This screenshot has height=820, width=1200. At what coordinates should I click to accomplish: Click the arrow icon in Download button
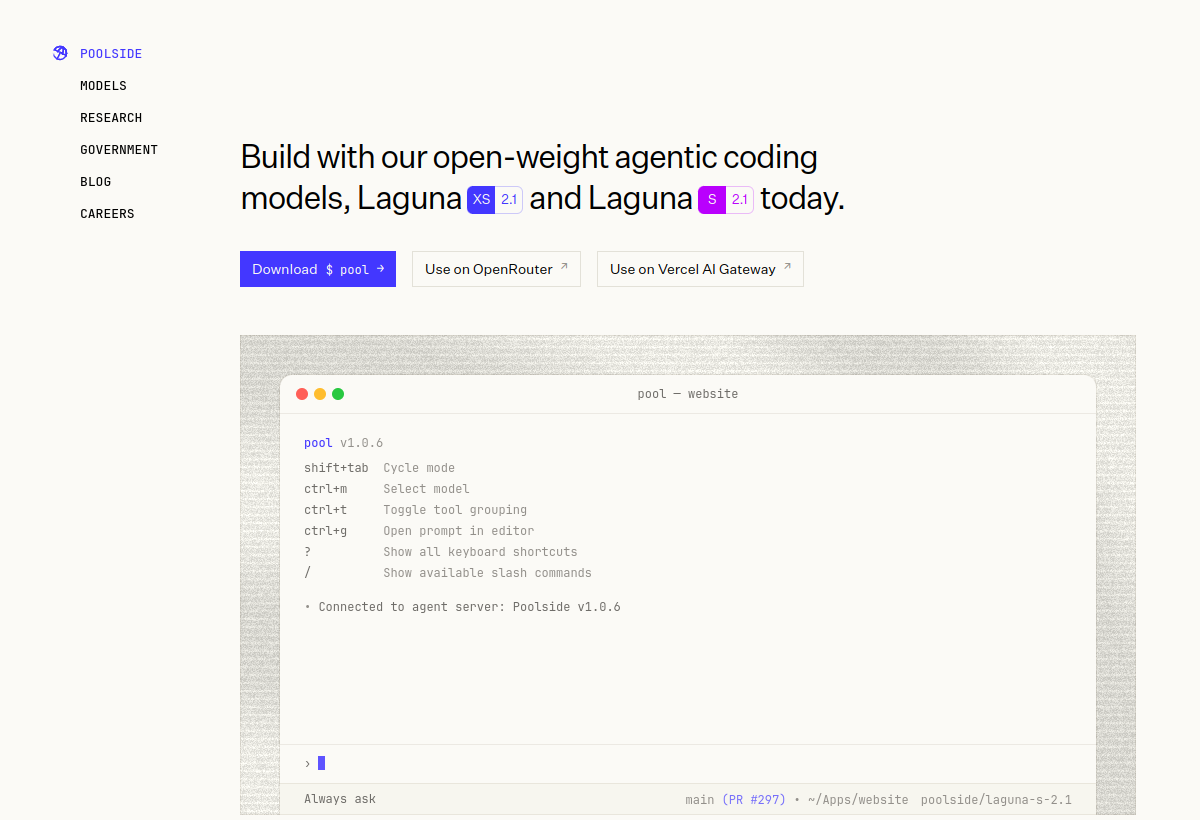(x=380, y=269)
